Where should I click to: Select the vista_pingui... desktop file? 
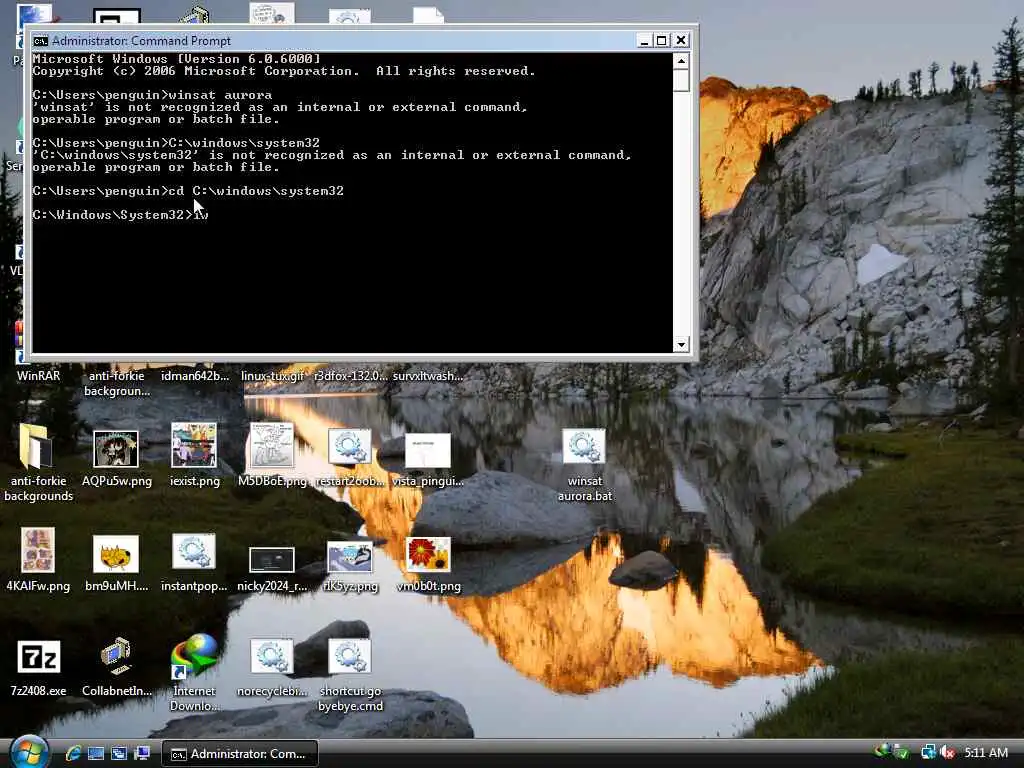(x=428, y=460)
